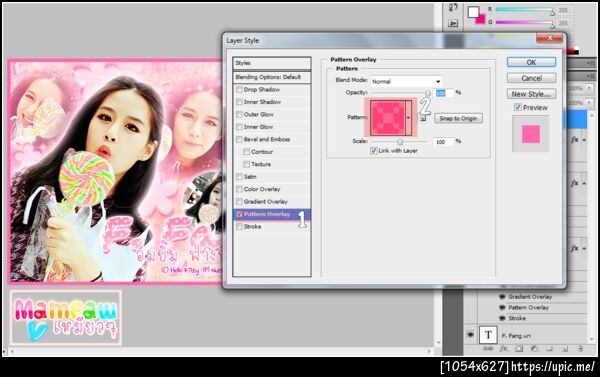Enable the Outer Glow checkbox
Viewport: 600px width, 377px height.
[239, 114]
